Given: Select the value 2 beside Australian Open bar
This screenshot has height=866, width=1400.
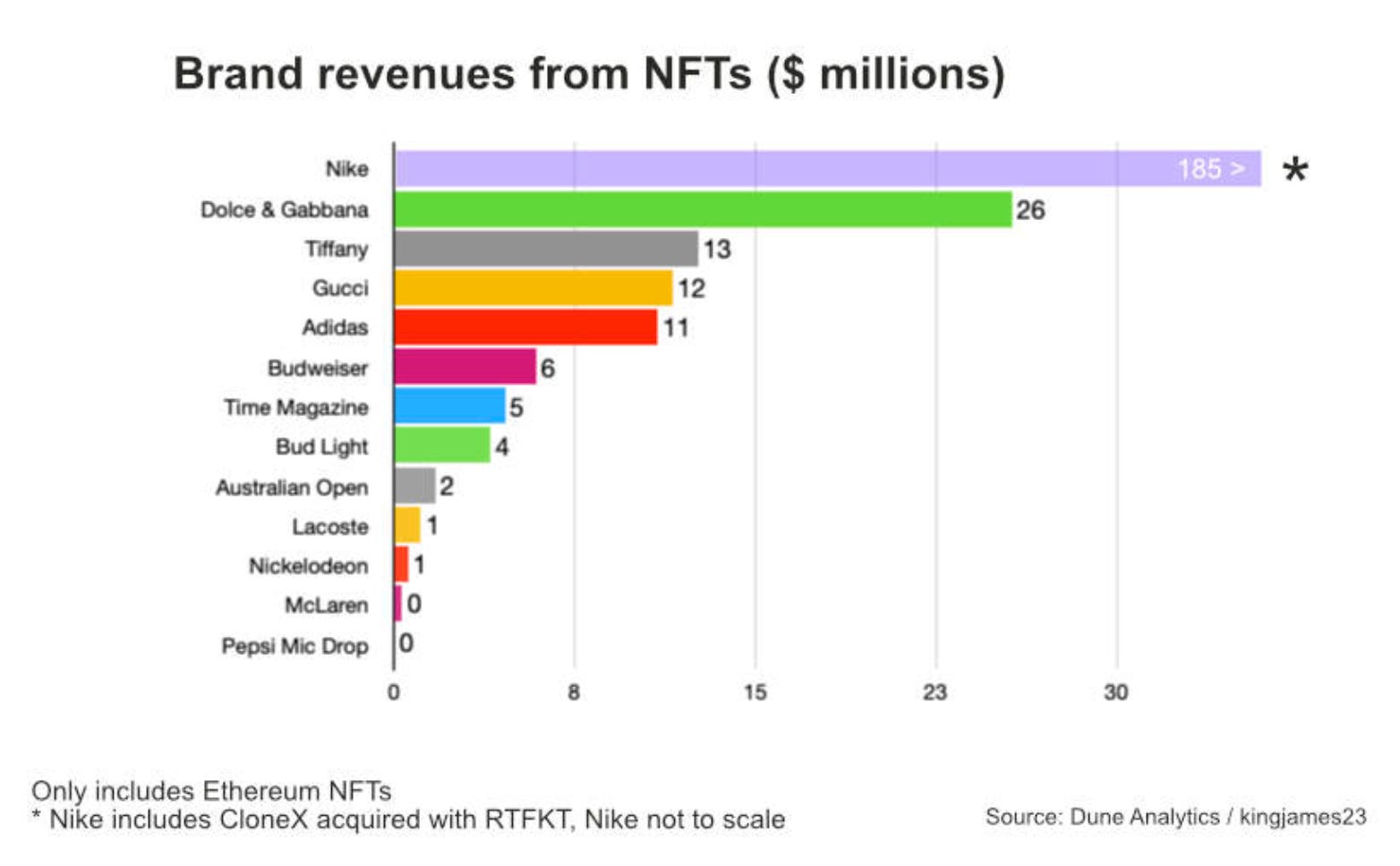Looking at the screenshot, I should (447, 487).
